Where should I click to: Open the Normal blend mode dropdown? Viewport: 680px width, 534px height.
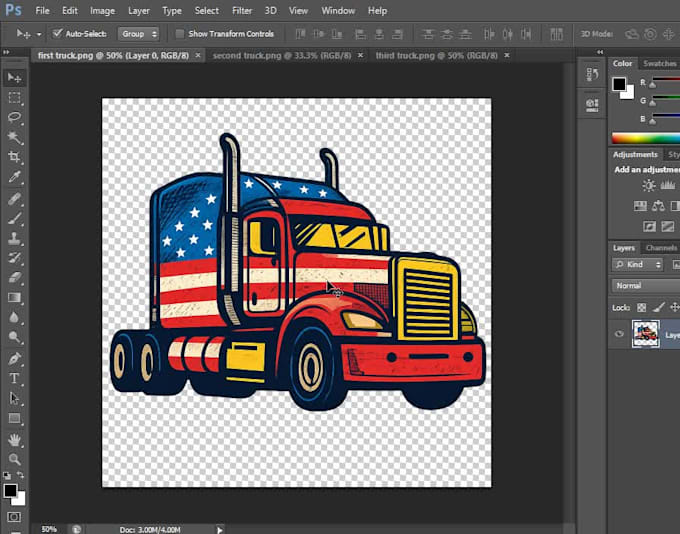(x=646, y=285)
